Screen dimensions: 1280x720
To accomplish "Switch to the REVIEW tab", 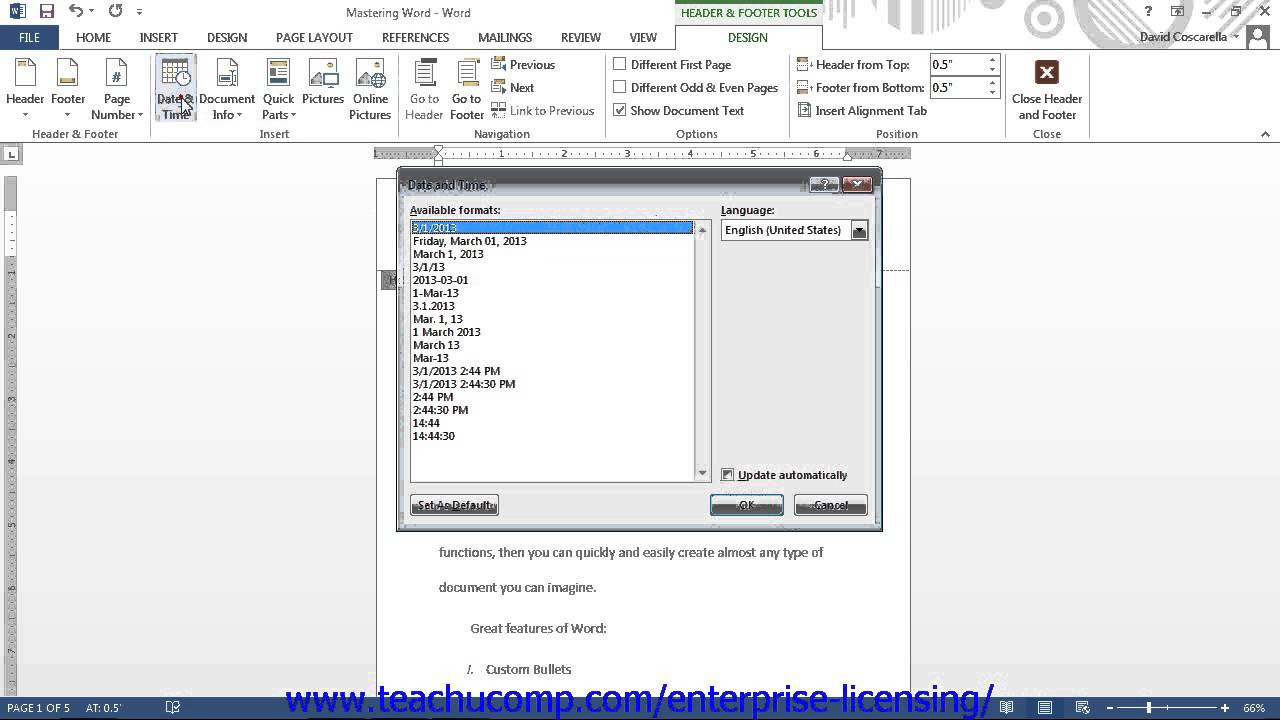I will click(581, 37).
